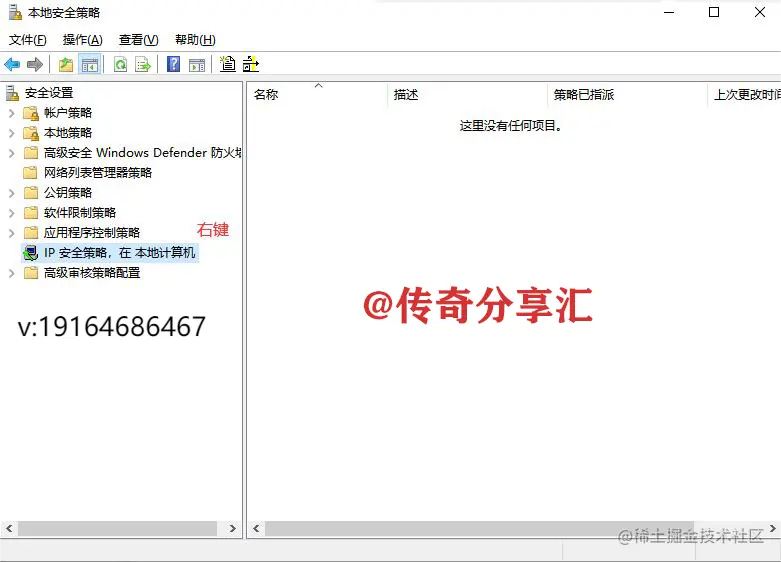The image size is (781, 562).
Task: Expand the 高级审核策略配置 node
Action: [x=11, y=273]
